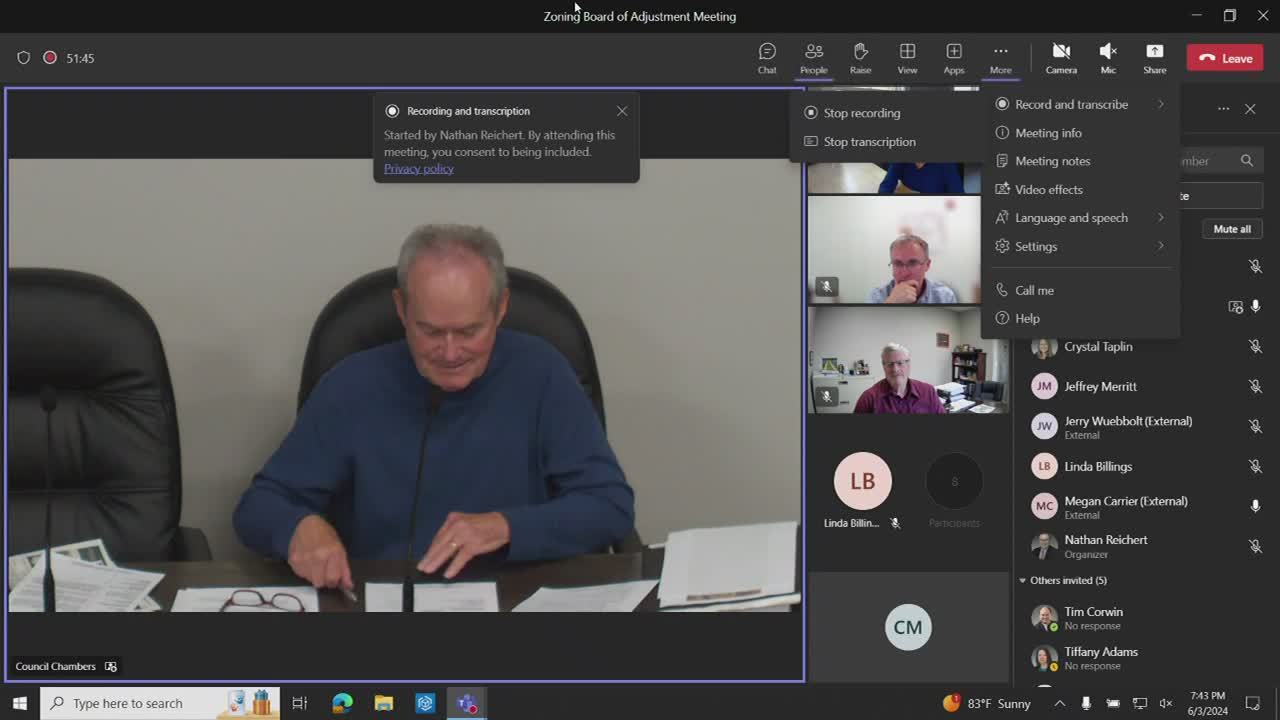
Task: Dismiss the Recording and transcription notification
Action: click(622, 111)
